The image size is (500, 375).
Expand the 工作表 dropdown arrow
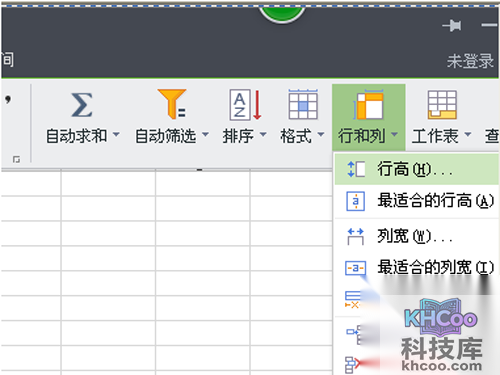tap(468, 134)
